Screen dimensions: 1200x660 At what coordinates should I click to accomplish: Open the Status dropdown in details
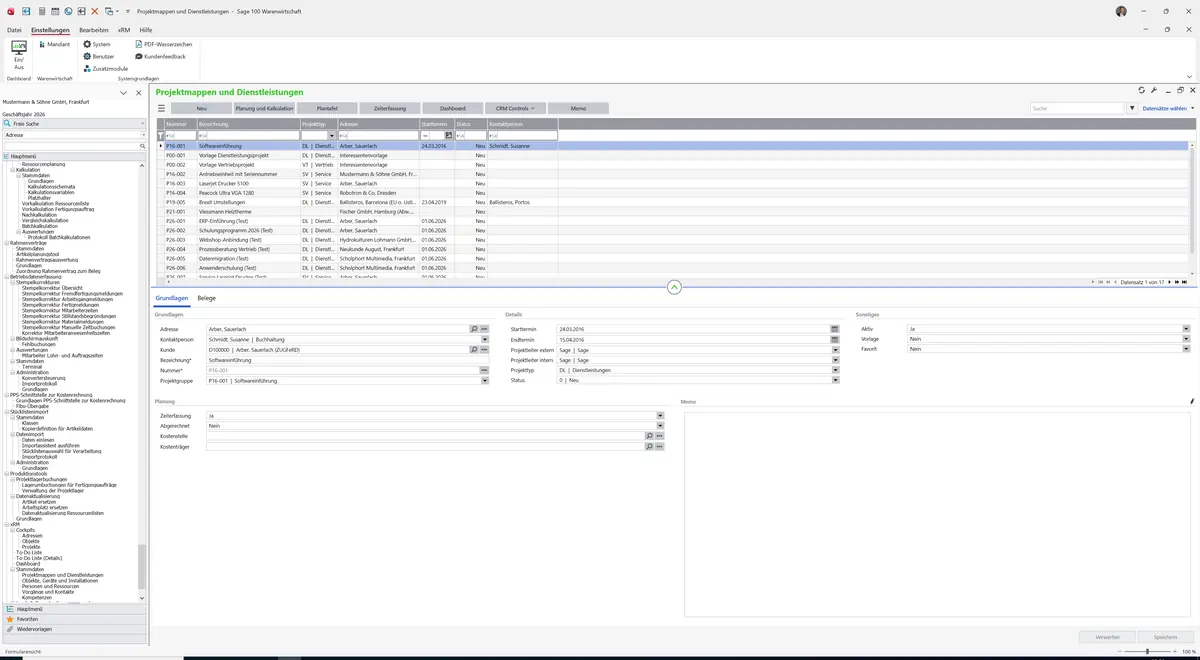click(835, 381)
